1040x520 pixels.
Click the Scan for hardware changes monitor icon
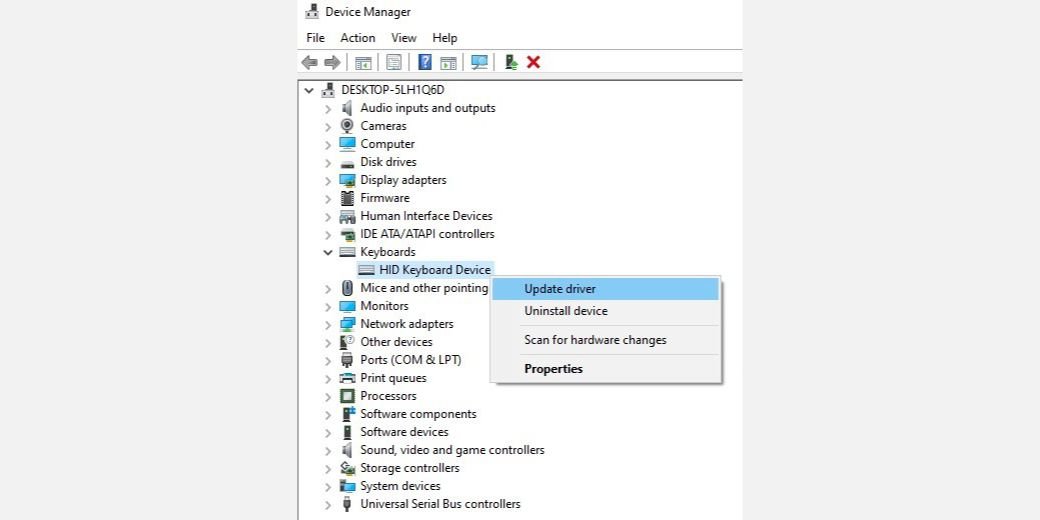(x=480, y=62)
